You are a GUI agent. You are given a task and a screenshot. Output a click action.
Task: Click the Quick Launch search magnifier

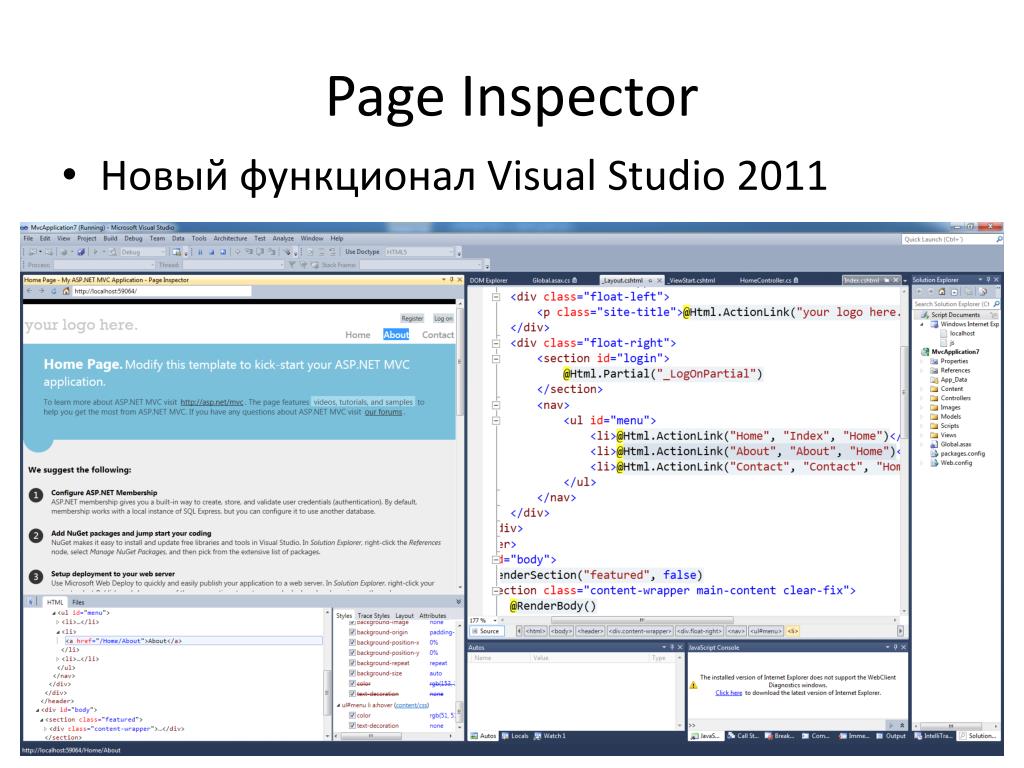click(999, 240)
